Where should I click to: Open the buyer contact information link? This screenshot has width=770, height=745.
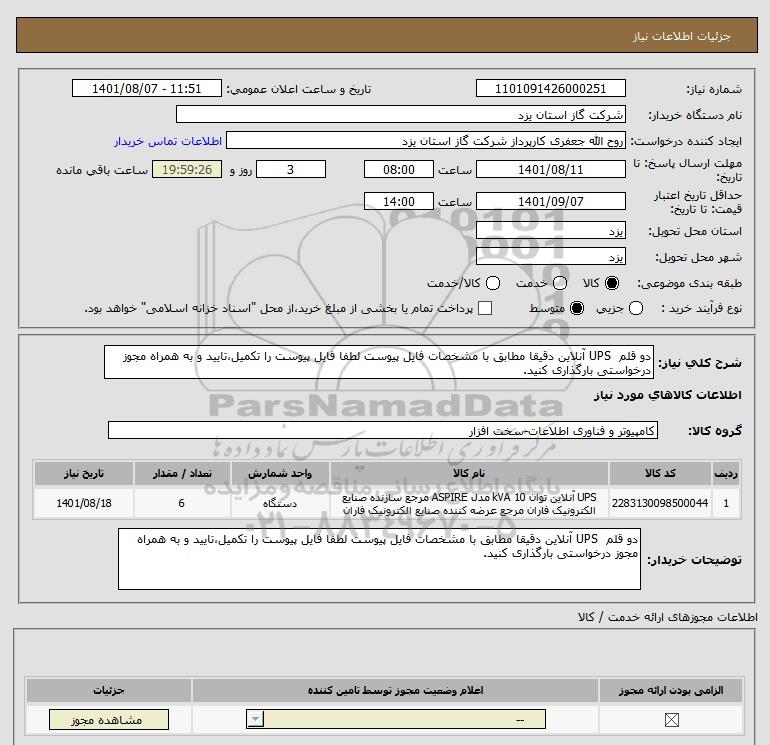click(x=168, y=141)
